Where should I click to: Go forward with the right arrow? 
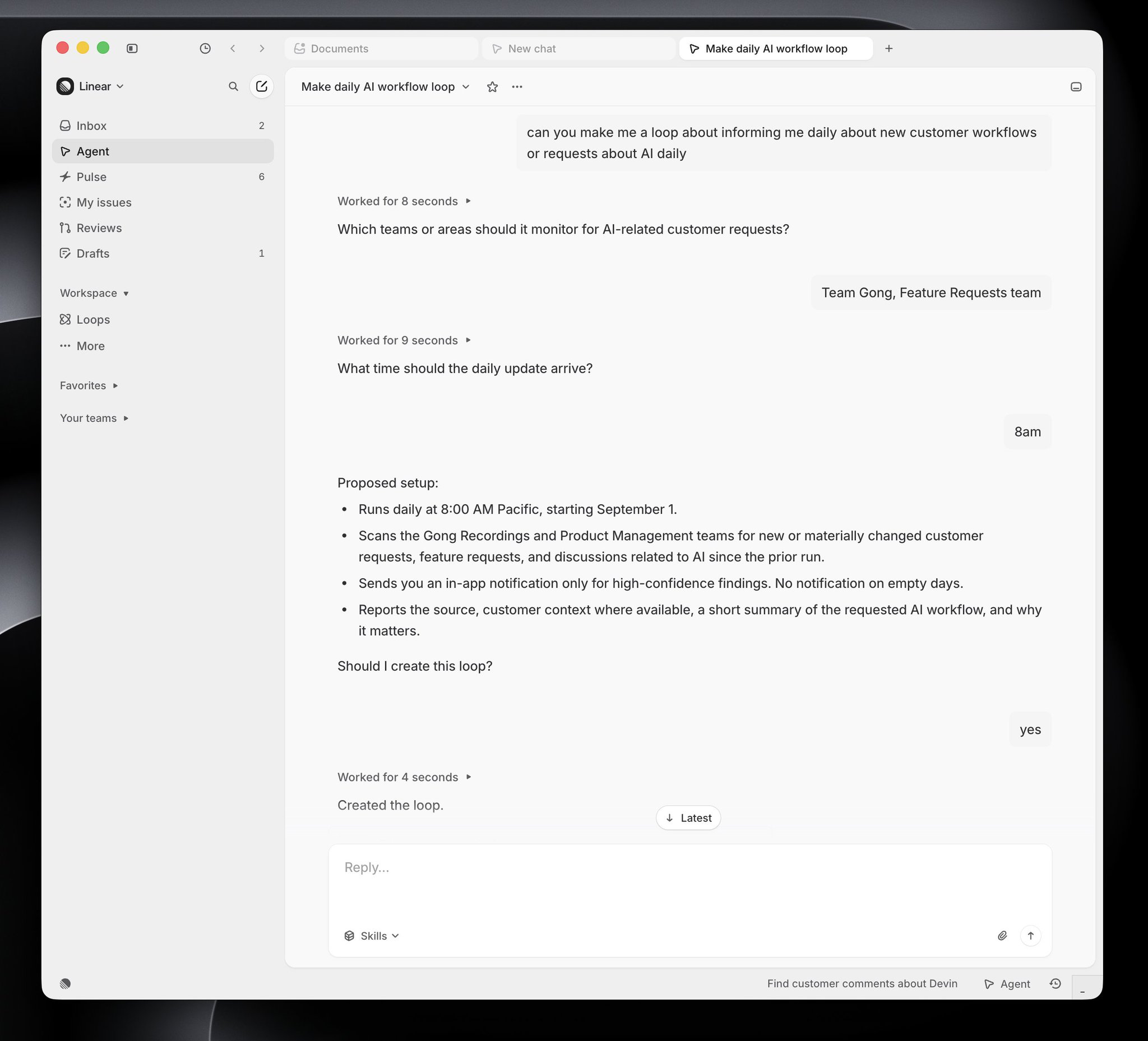click(262, 48)
